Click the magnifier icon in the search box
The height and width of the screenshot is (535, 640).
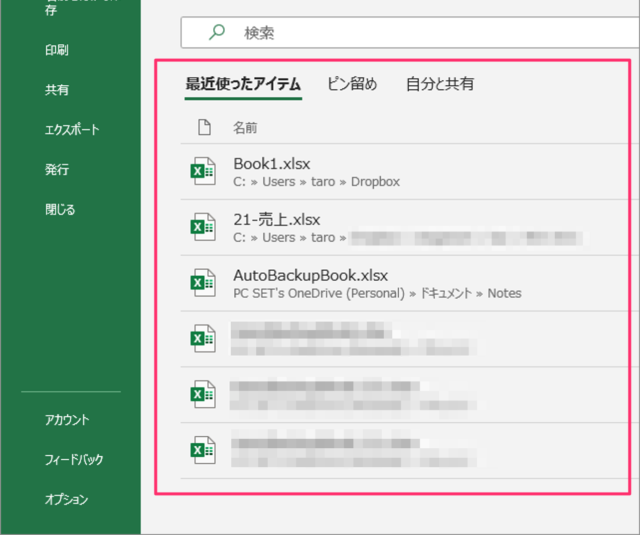pos(217,33)
